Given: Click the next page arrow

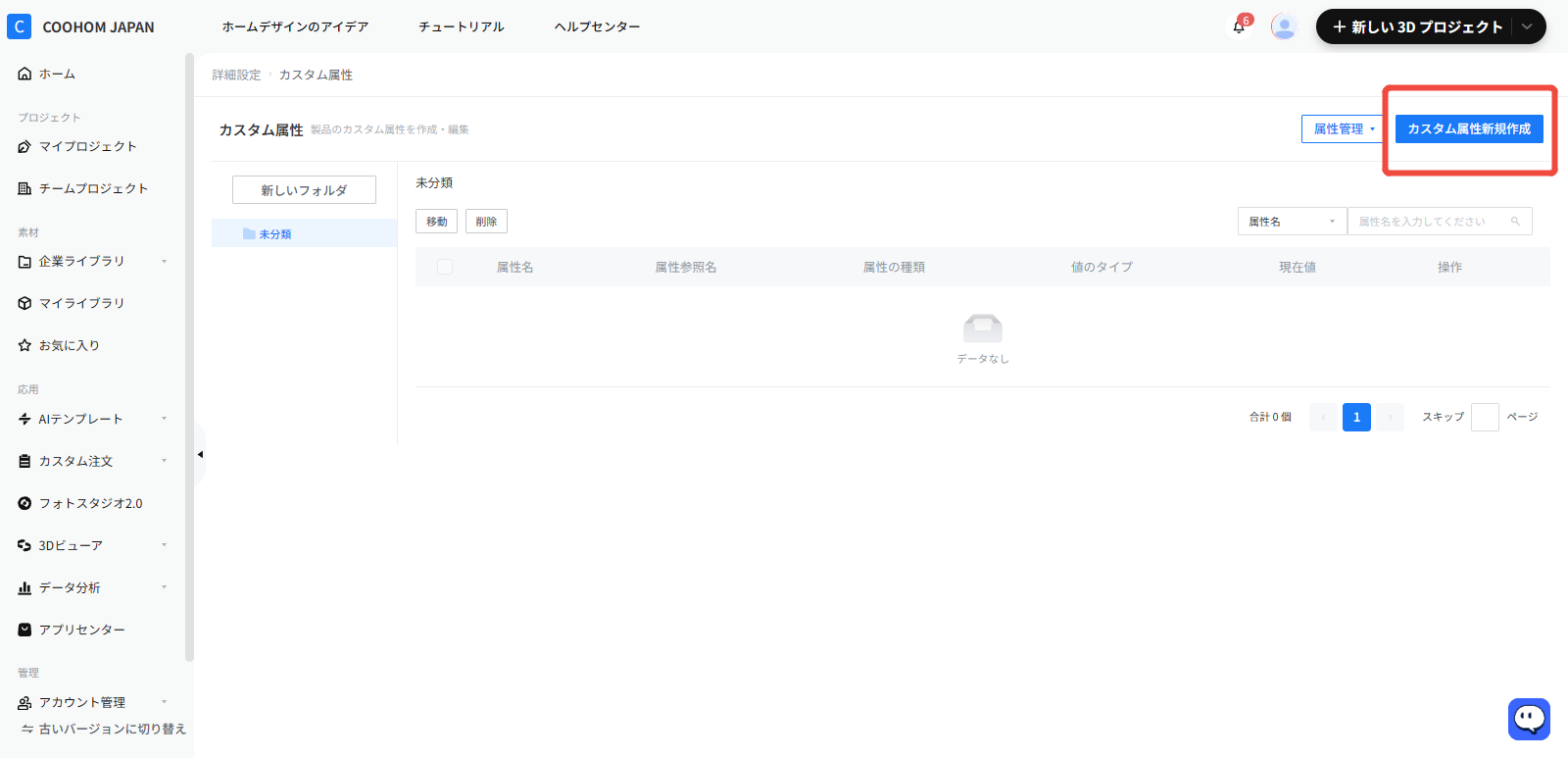Looking at the screenshot, I should 1390,417.
